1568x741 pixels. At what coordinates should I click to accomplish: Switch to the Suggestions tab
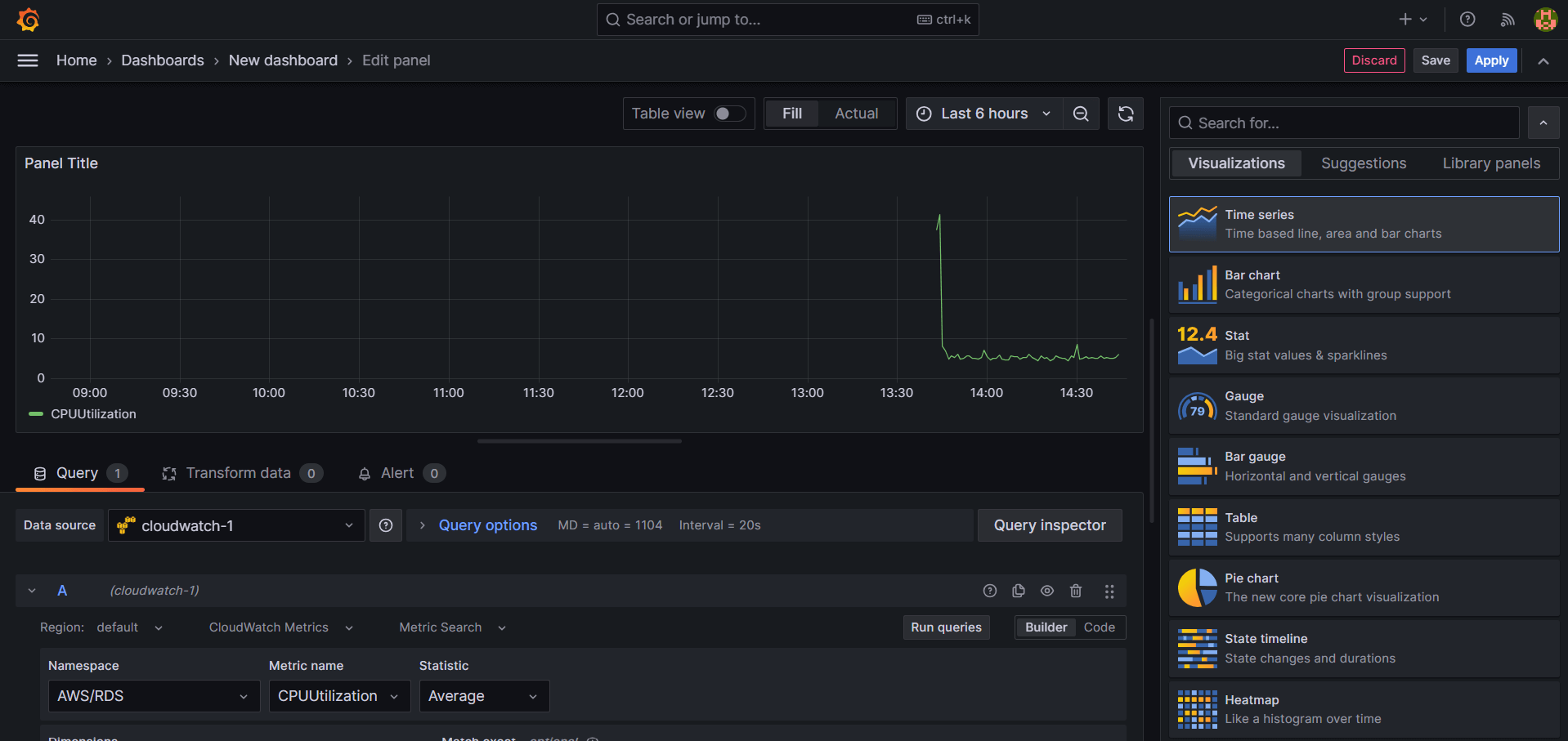pyautogui.click(x=1363, y=163)
